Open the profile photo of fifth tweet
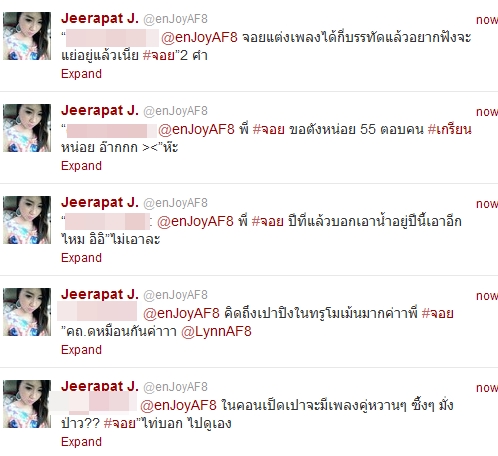 27,404
